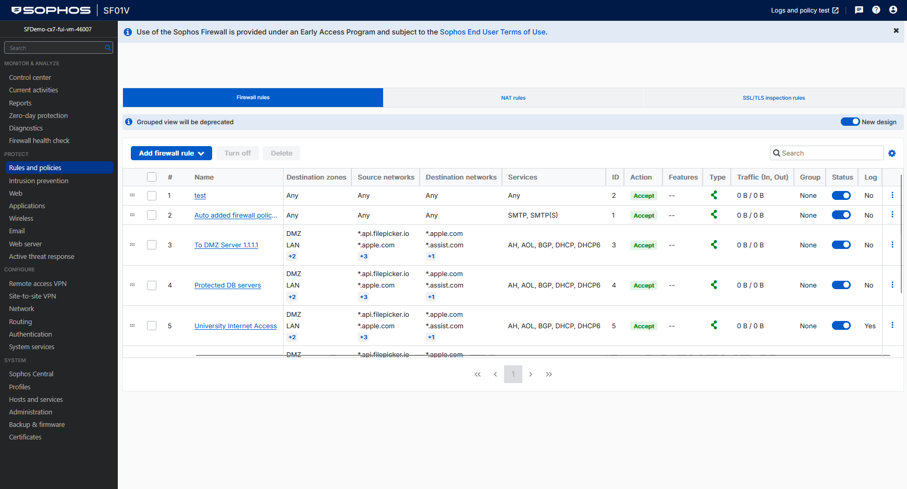Select the Firewall rules tab
The height and width of the screenshot is (489, 907).
coord(253,97)
